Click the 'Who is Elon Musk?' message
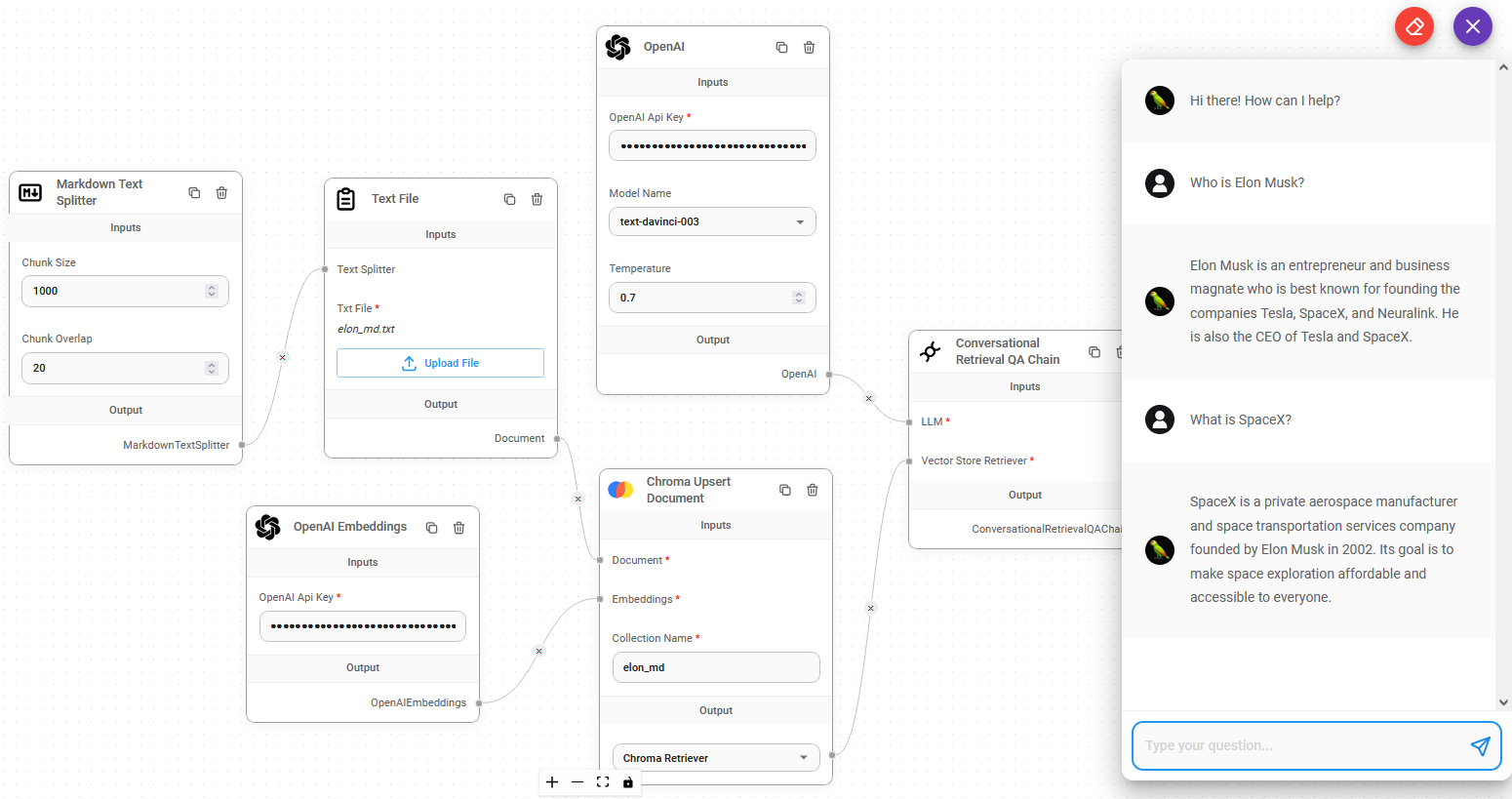This screenshot has height=799, width=1512. click(x=1247, y=182)
